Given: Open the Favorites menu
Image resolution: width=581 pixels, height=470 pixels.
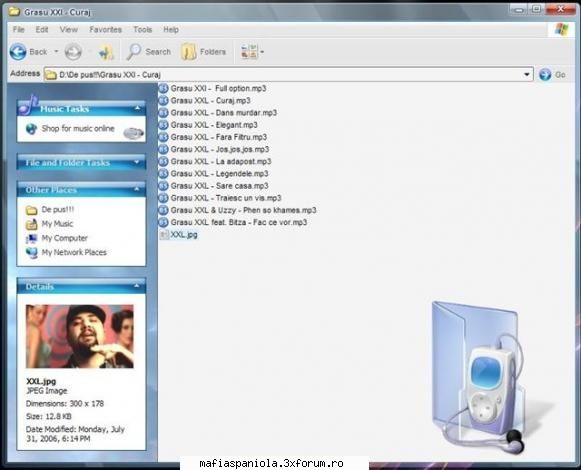Looking at the screenshot, I should point(106,30).
